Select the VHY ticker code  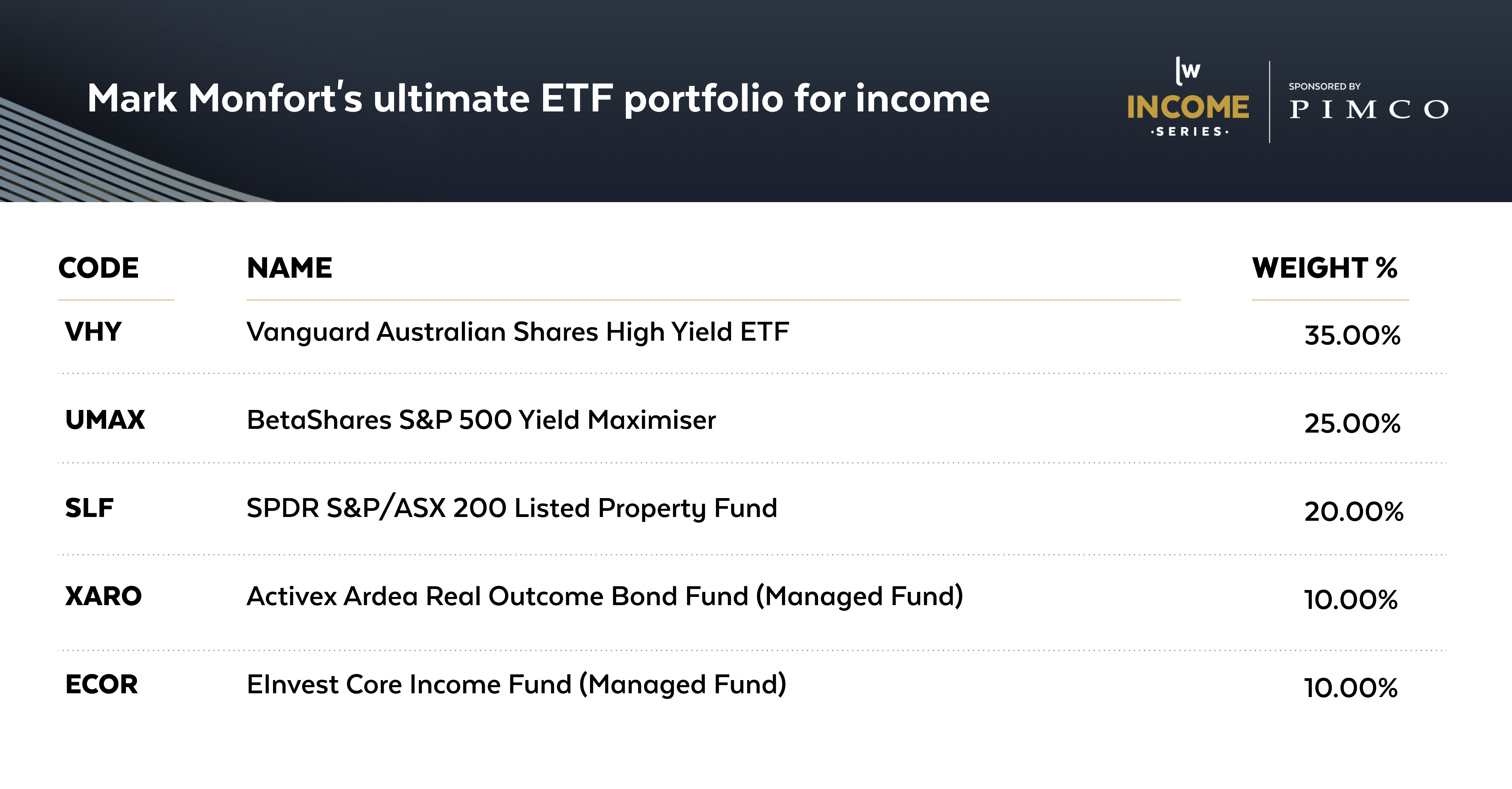(x=93, y=332)
